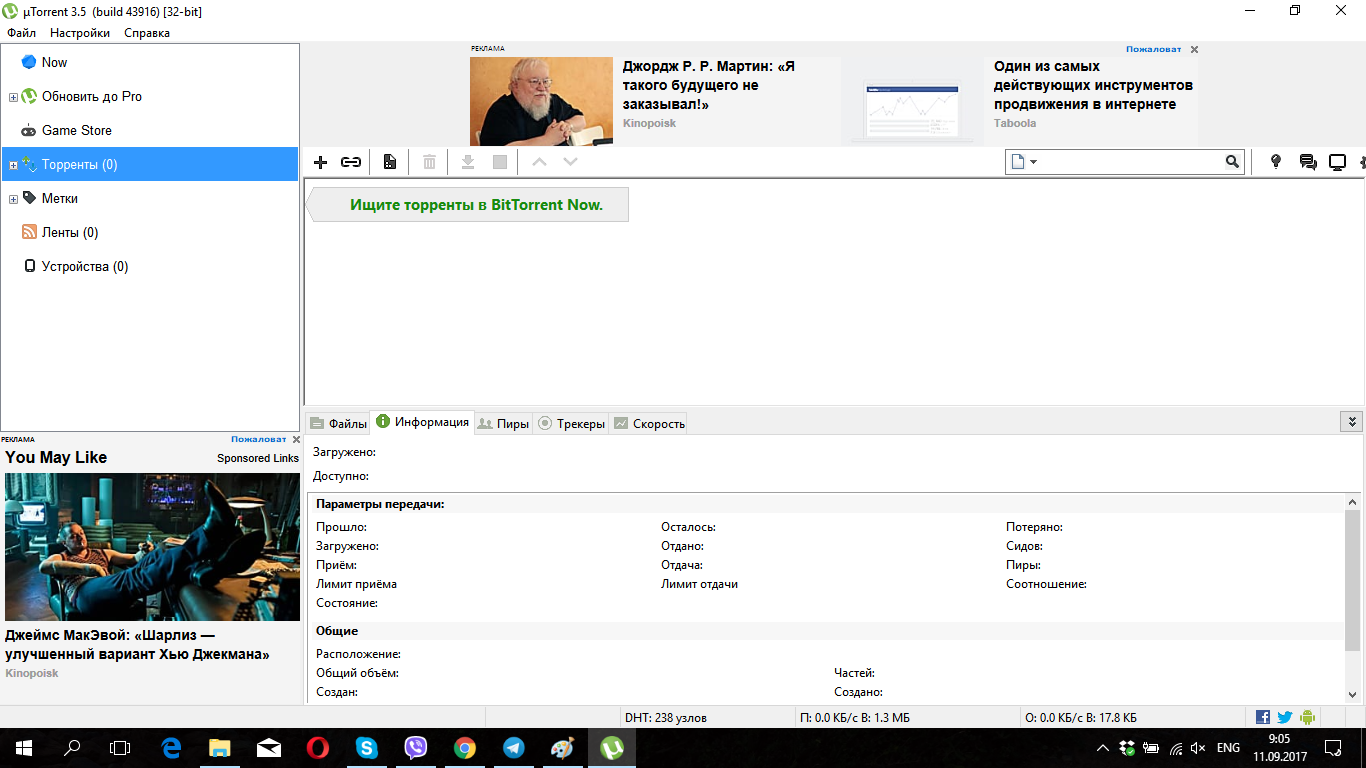Switch to the Файлы tab
This screenshot has height=768, width=1366.
338,423
